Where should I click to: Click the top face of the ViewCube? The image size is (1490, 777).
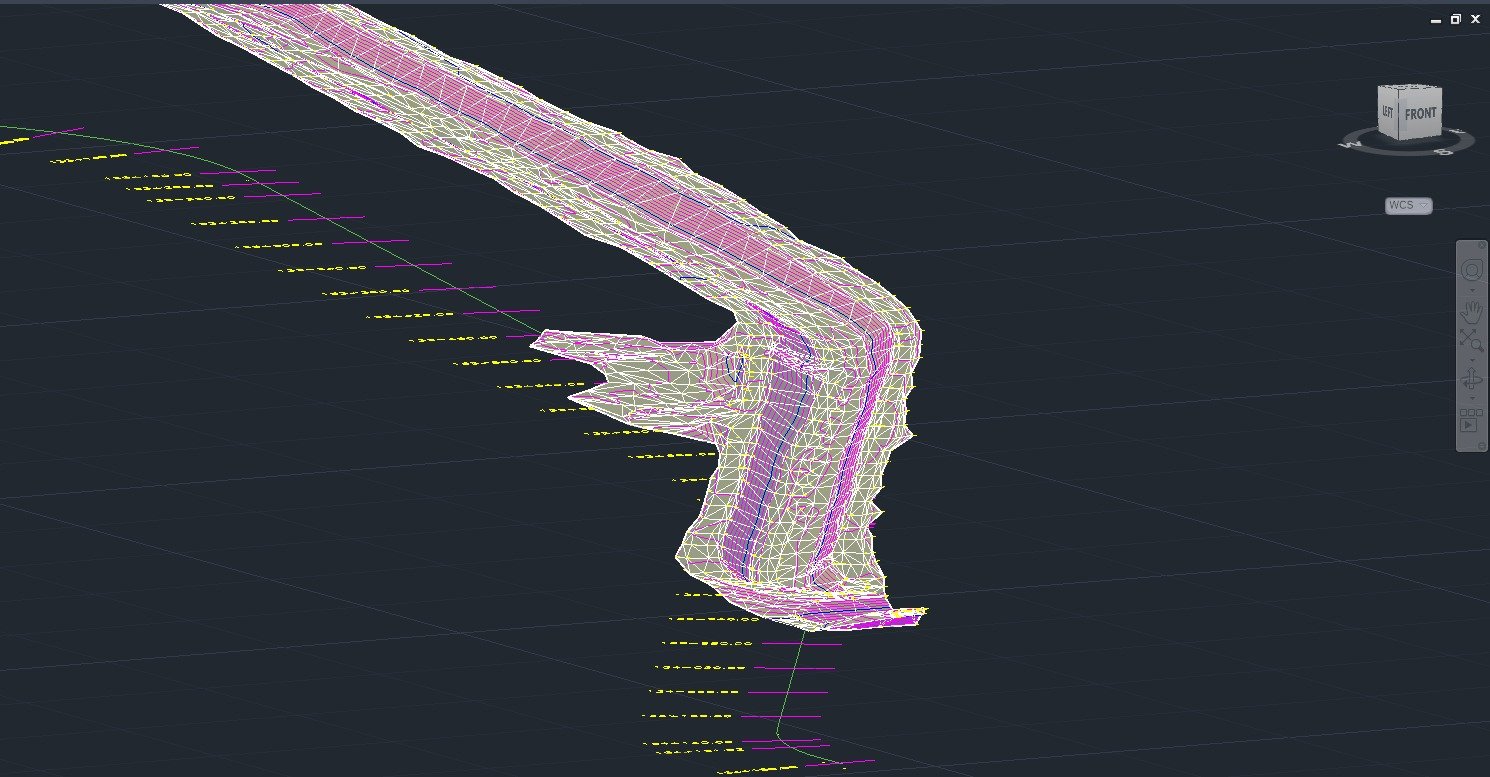[1409, 89]
